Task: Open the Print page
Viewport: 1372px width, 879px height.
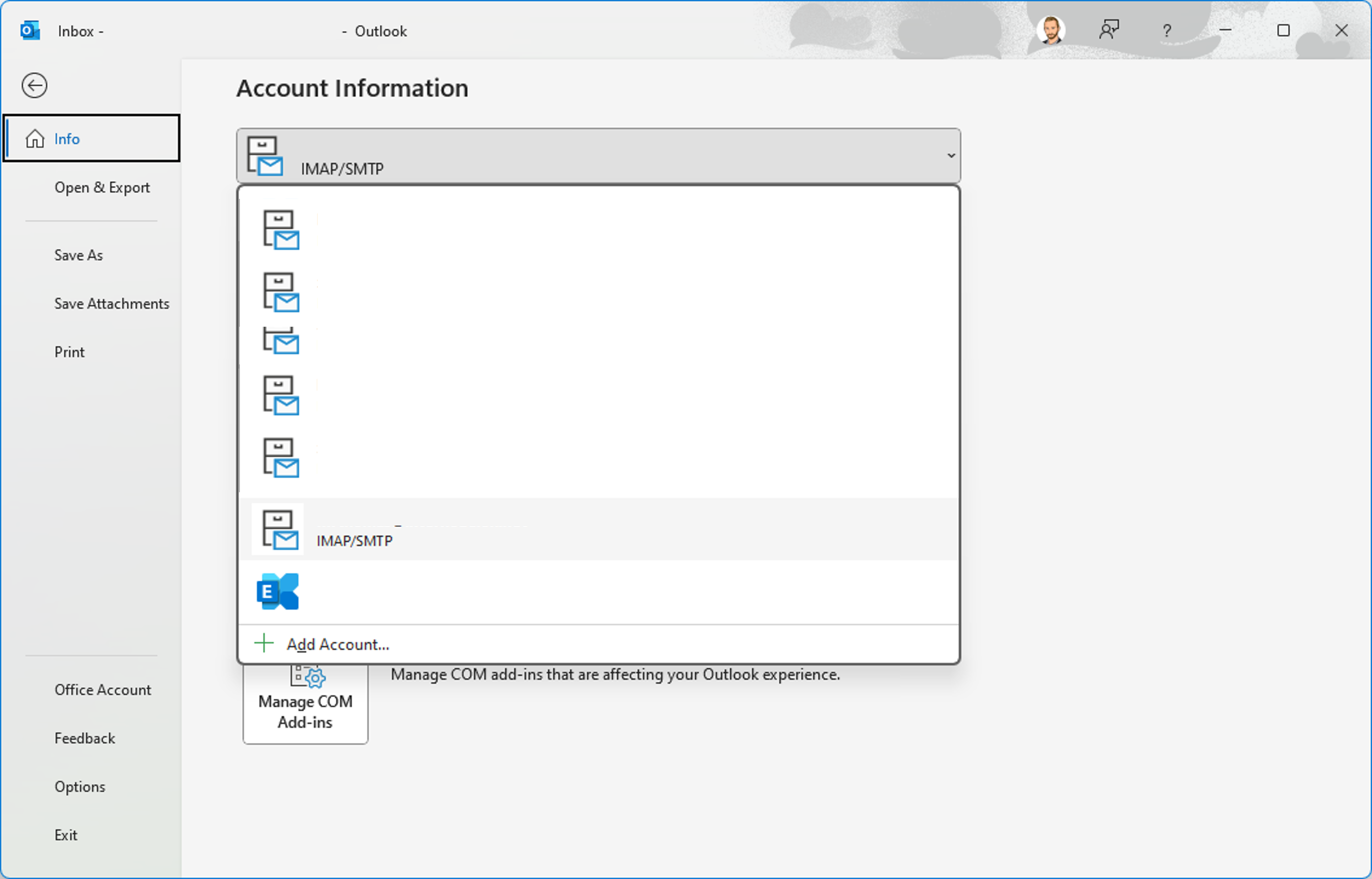Action: pyautogui.click(x=69, y=352)
